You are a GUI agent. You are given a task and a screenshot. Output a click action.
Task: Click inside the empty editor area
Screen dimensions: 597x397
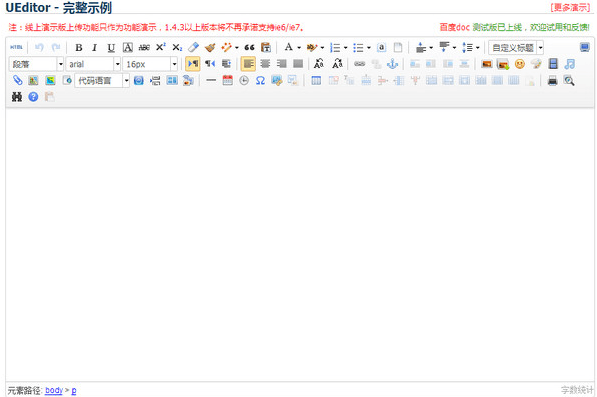[300, 244]
